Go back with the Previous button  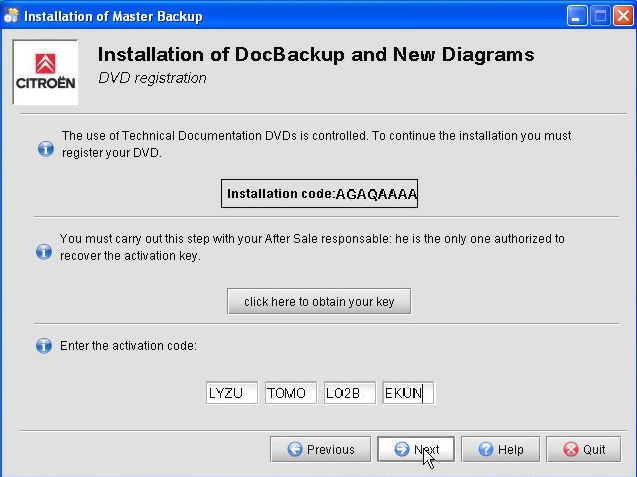pos(320,450)
